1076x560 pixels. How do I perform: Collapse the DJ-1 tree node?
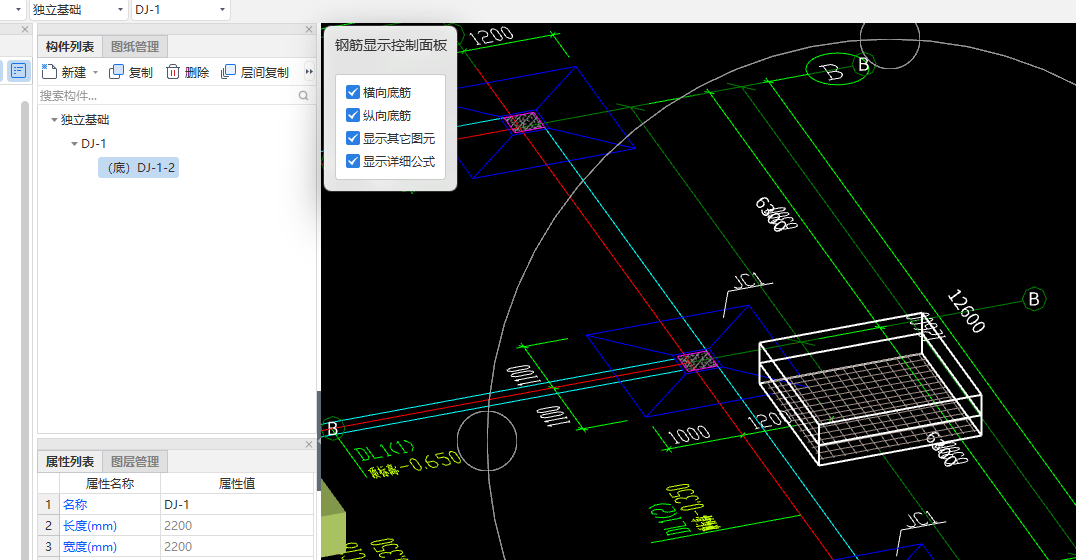pos(74,143)
